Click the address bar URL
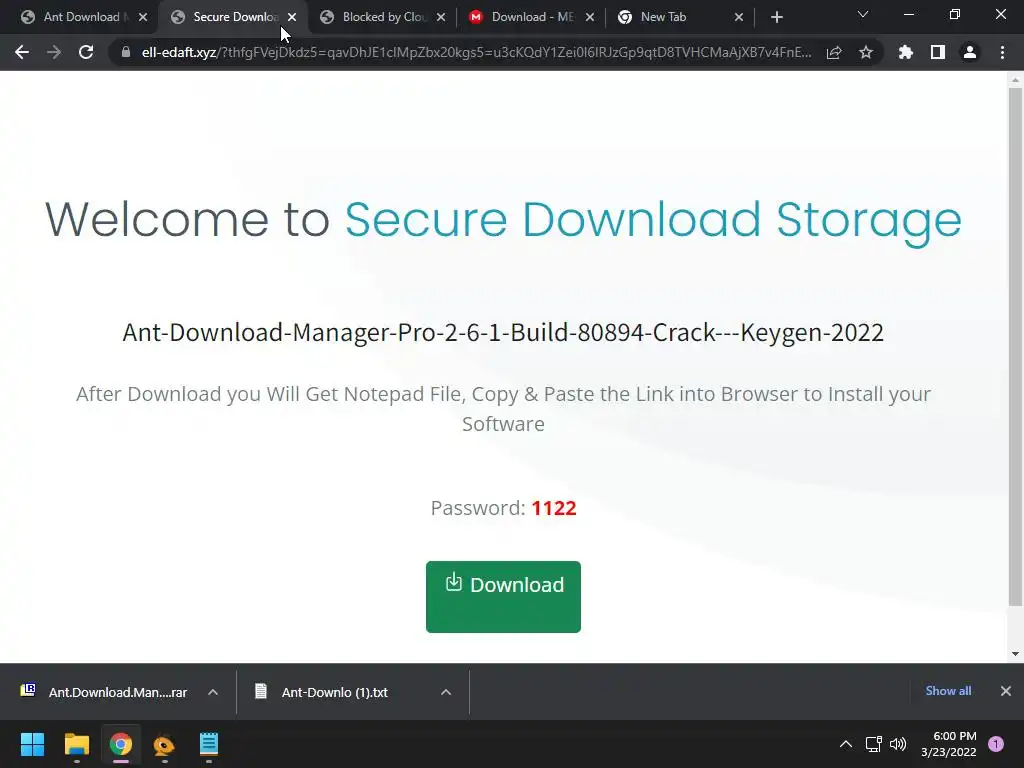The width and height of the screenshot is (1024, 768). pos(477,52)
